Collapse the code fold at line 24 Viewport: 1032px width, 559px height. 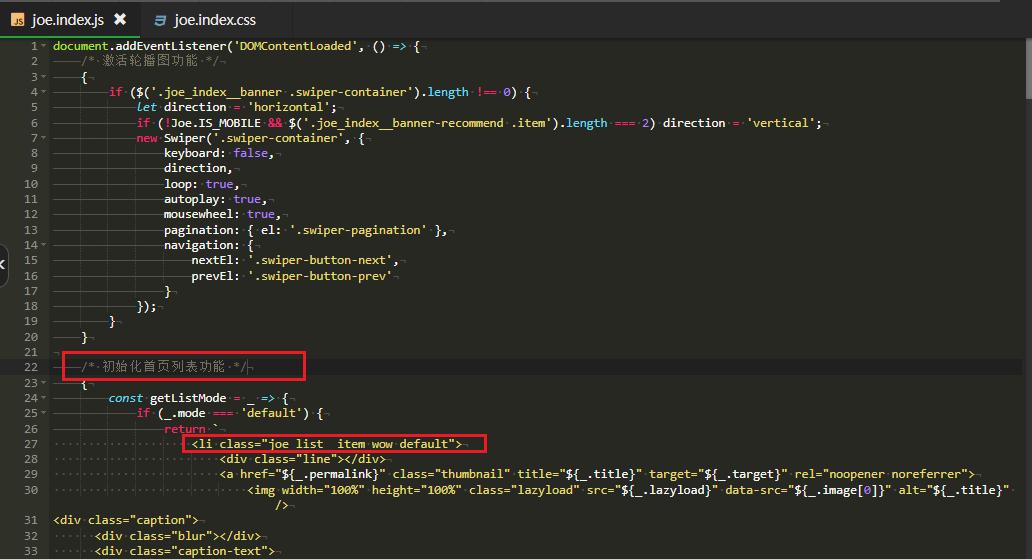pyautogui.click(x=43, y=398)
